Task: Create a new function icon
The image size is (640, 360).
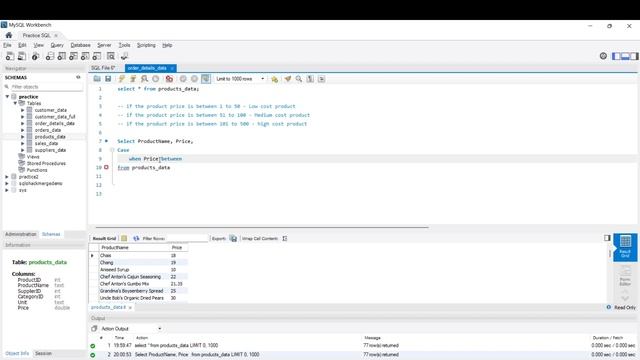Action: (97, 56)
